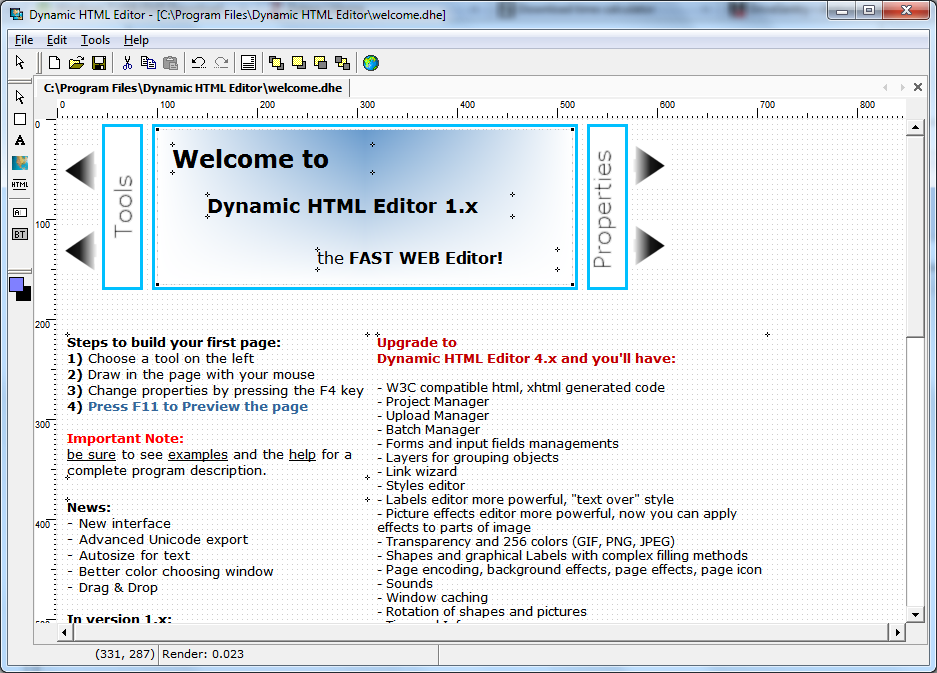The image size is (937, 673).
Task: Click the '- Drag & Drop' news entry
Action: (x=112, y=588)
